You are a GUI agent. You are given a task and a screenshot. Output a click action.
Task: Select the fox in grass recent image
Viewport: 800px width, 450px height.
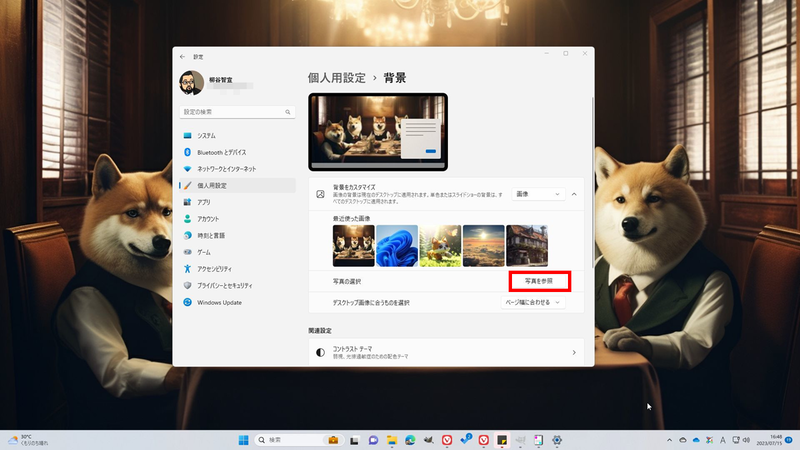[440, 246]
